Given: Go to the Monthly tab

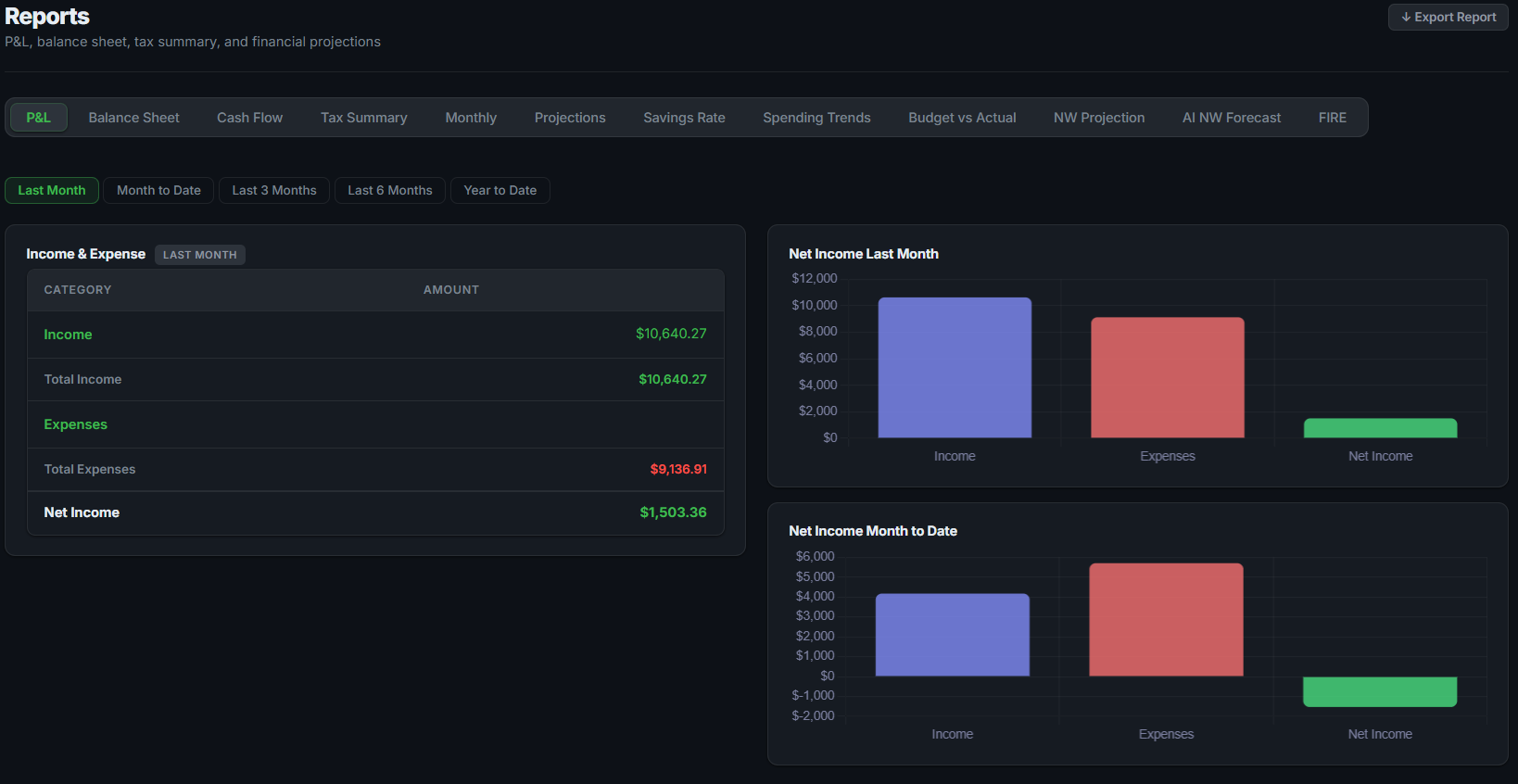Looking at the screenshot, I should [x=471, y=118].
